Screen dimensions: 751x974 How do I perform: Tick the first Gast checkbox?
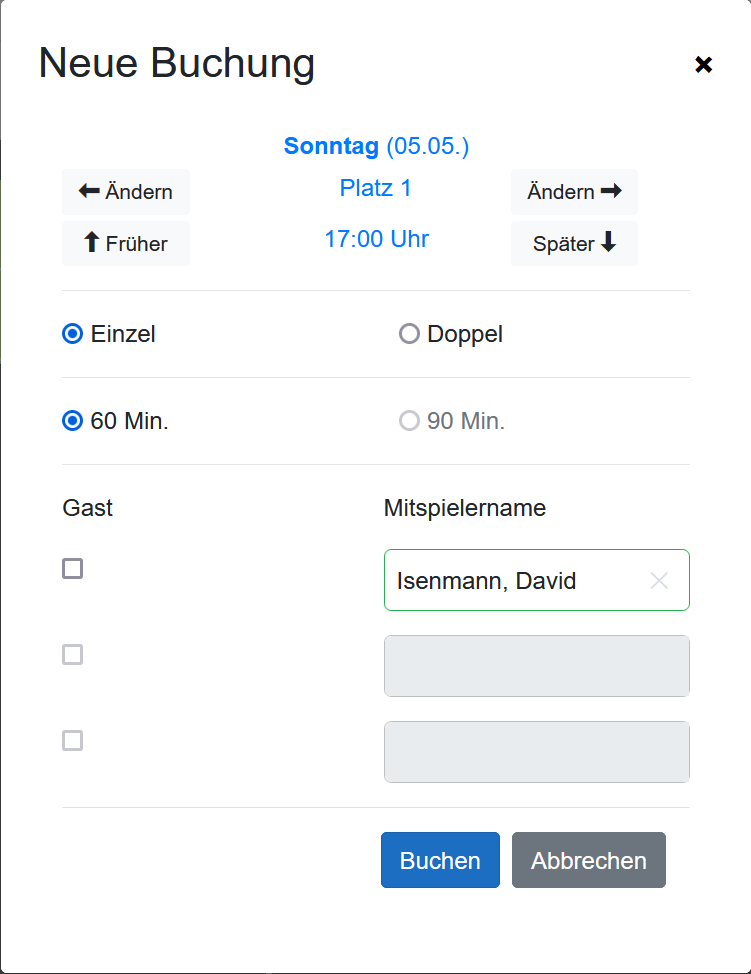(x=73, y=569)
